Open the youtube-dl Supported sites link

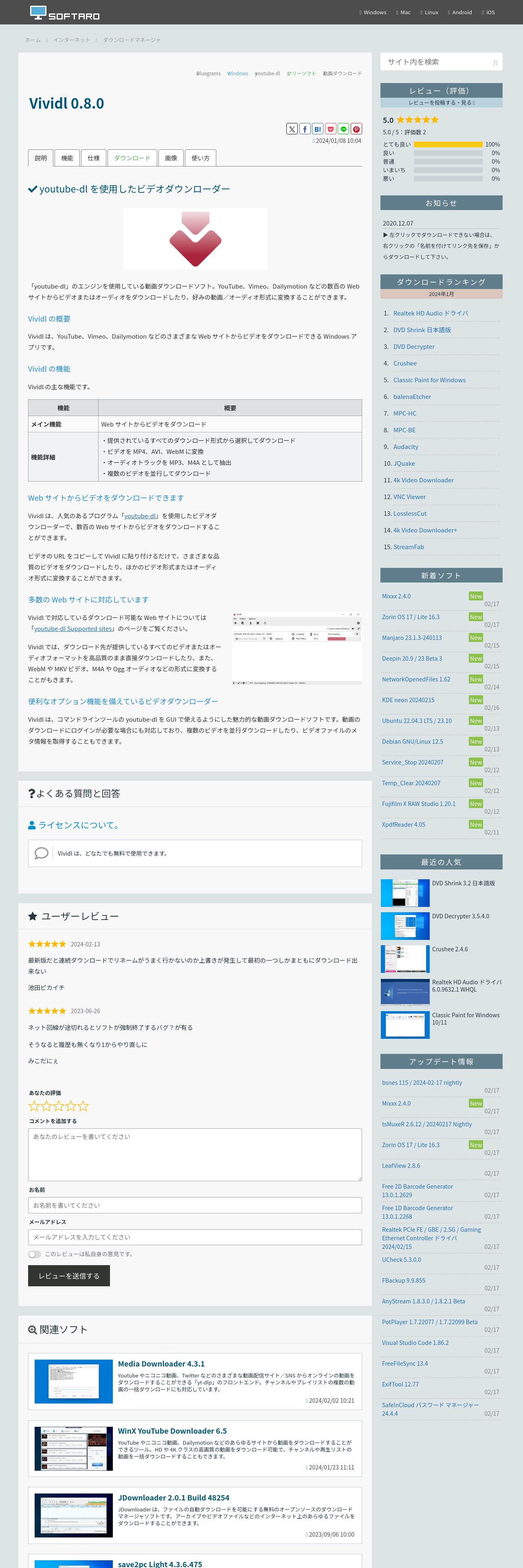pyautogui.click(x=73, y=629)
